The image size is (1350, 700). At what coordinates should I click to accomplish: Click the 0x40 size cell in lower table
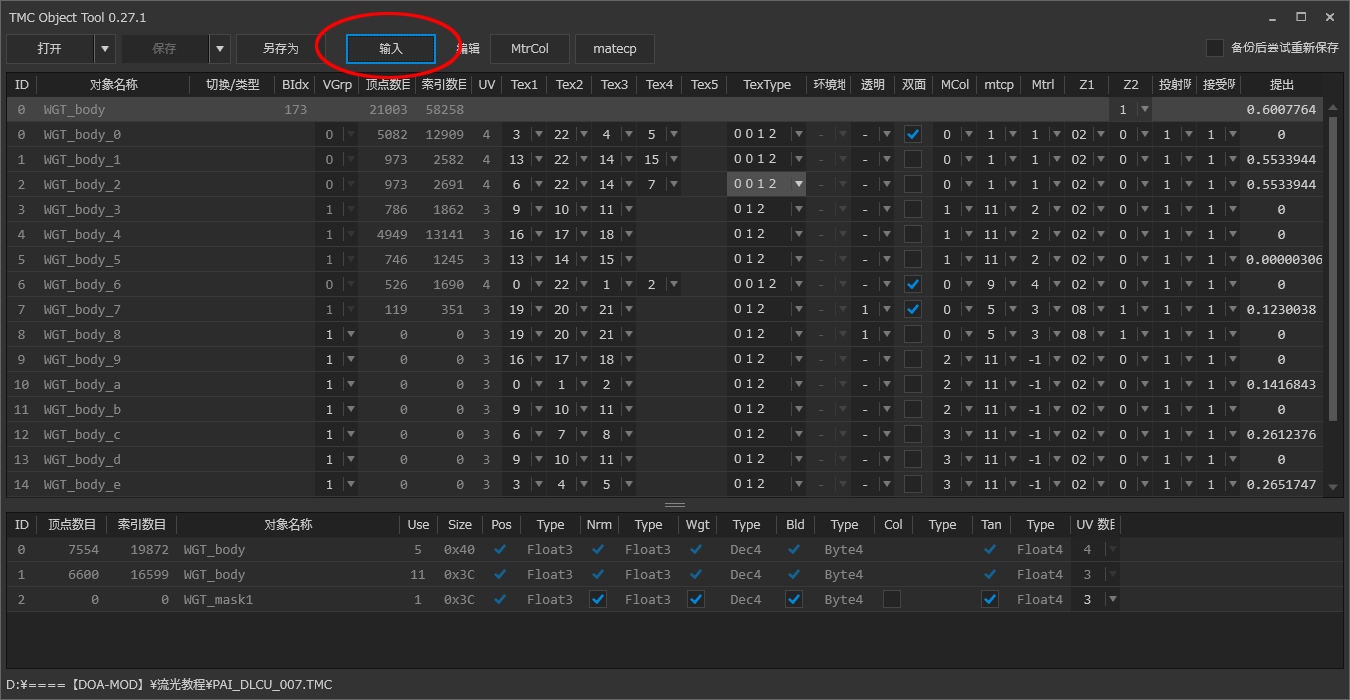460,549
